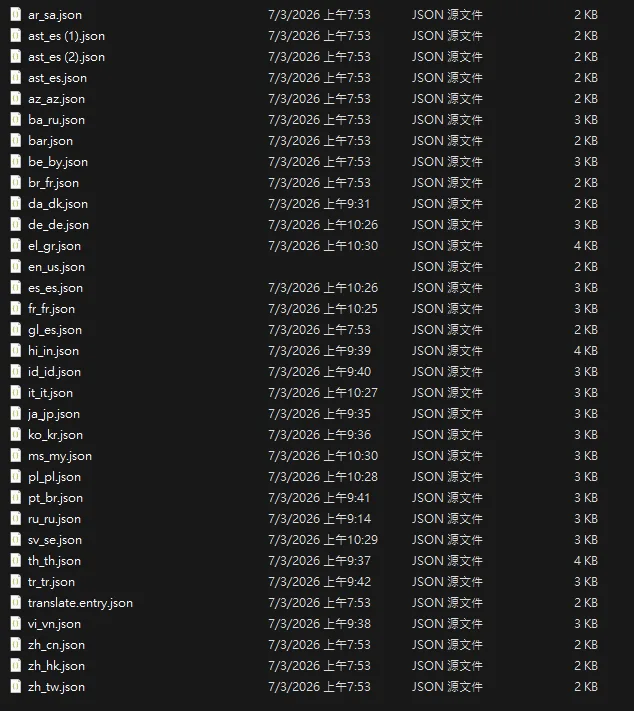Click the el_gr.json file name
Viewport: 634px width, 711px height.
(54, 246)
